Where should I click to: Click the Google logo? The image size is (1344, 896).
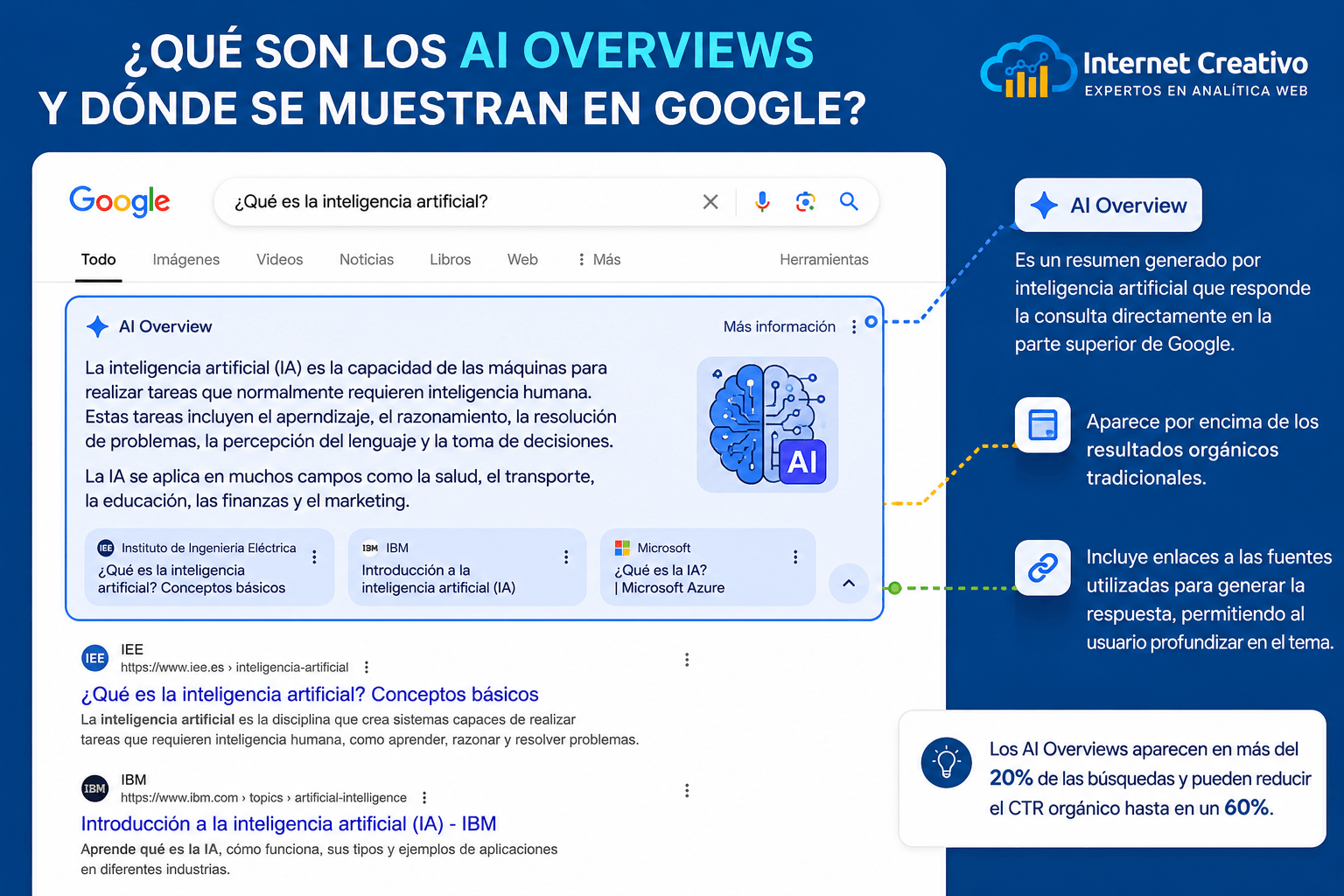(120, 201)
